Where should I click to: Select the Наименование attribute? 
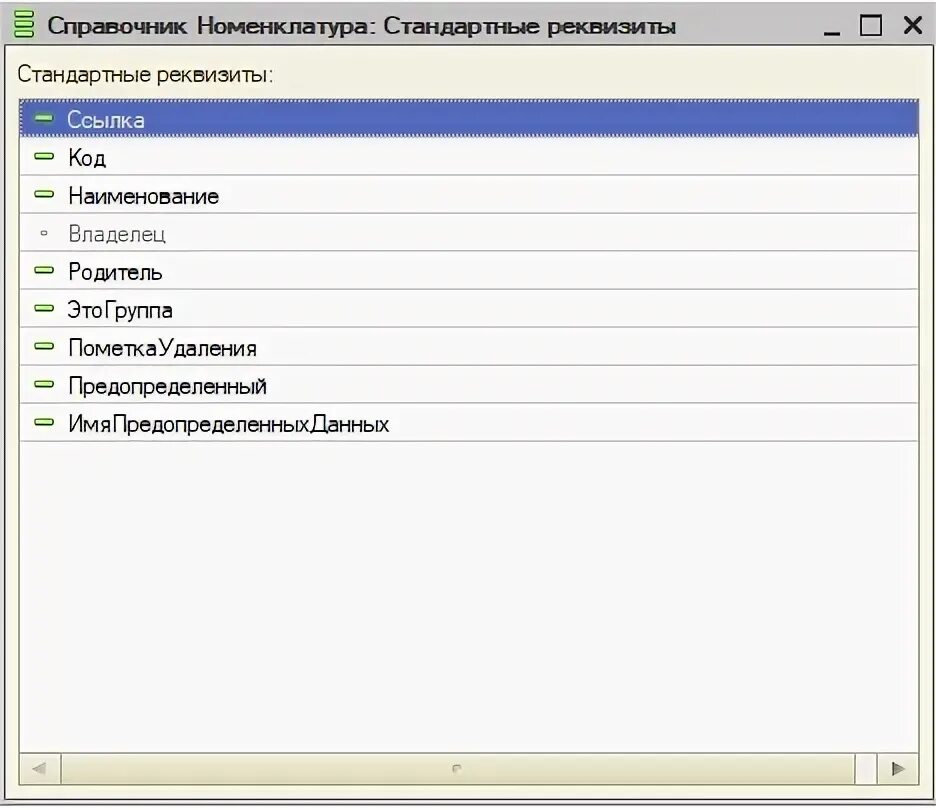pos(469,195)
